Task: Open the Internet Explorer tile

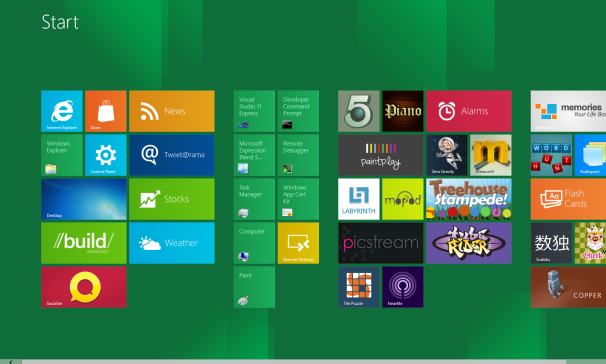Action: click(x=62, y=111)
